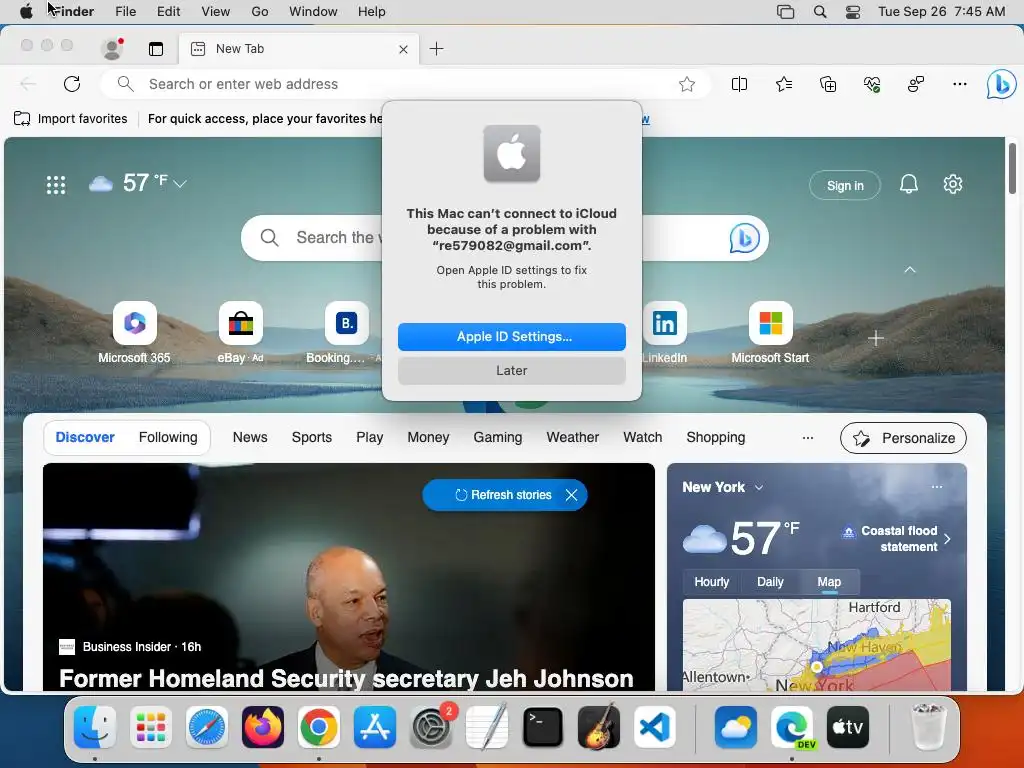
Task: Select the News feed tab
Action: (250, 438)
